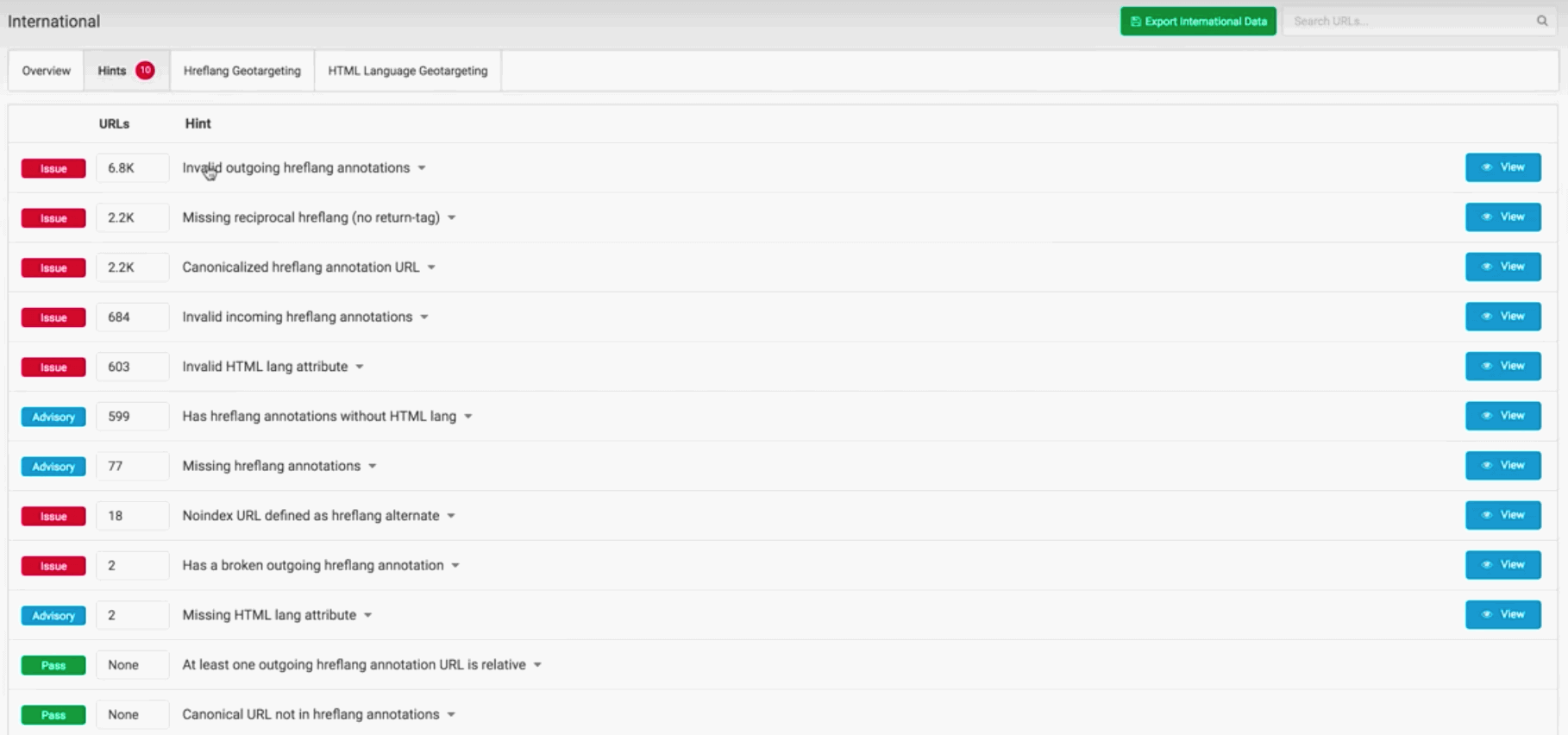Click the International page title

(53, 22)
